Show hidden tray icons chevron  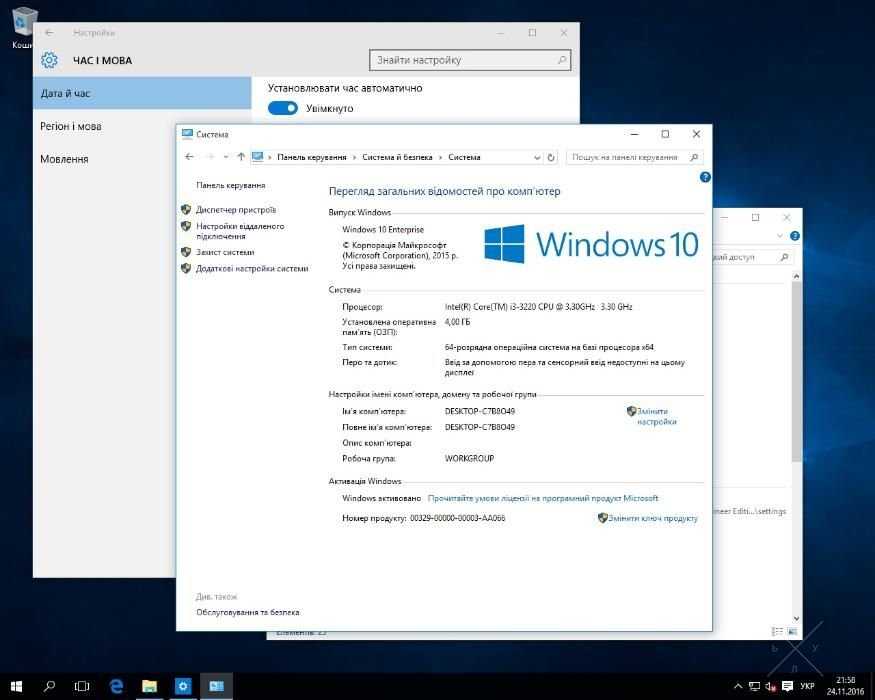[x=738, y=686]
